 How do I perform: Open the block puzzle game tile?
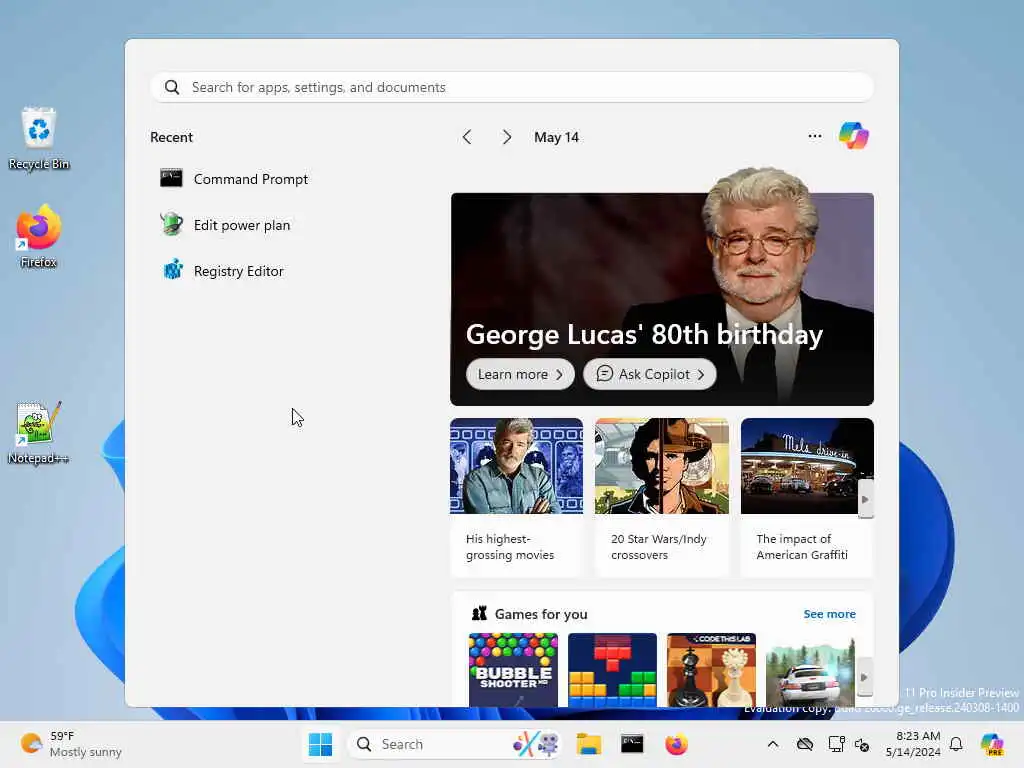click(x=612, y=670)
